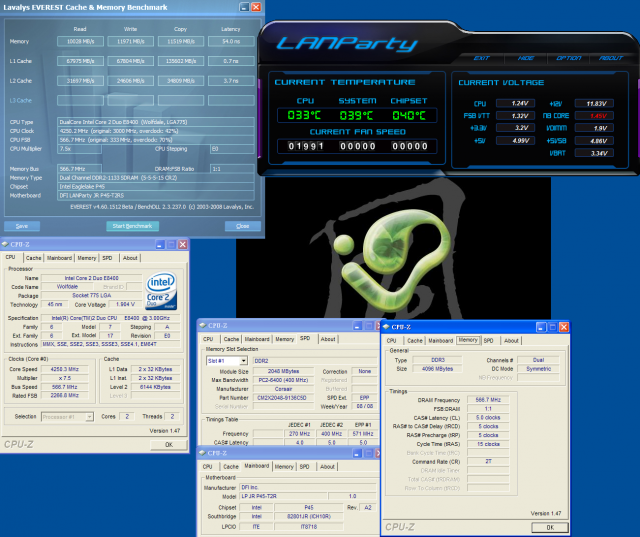Image resolution: width=640 pixels, height=537 pixels.
Task: Select About tab in CPU-Z CPU window
Action: 130,258
